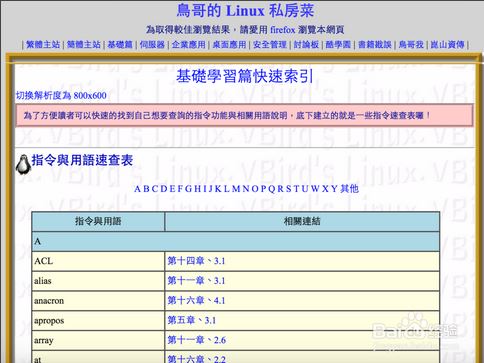The image size is (484, 363).
Task: Click the Tux penguin icon beside 指令與用語速查表
Action: point(23,164)
